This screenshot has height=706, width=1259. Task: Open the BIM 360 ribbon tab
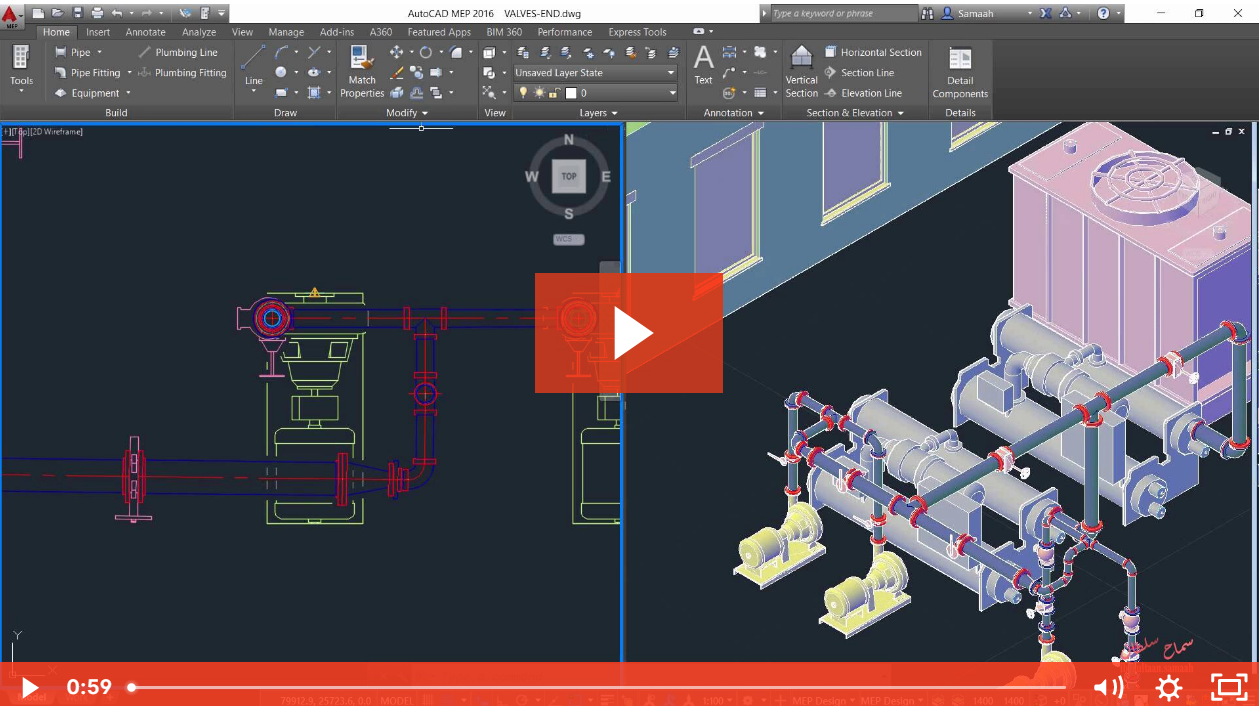pos(504,32)
